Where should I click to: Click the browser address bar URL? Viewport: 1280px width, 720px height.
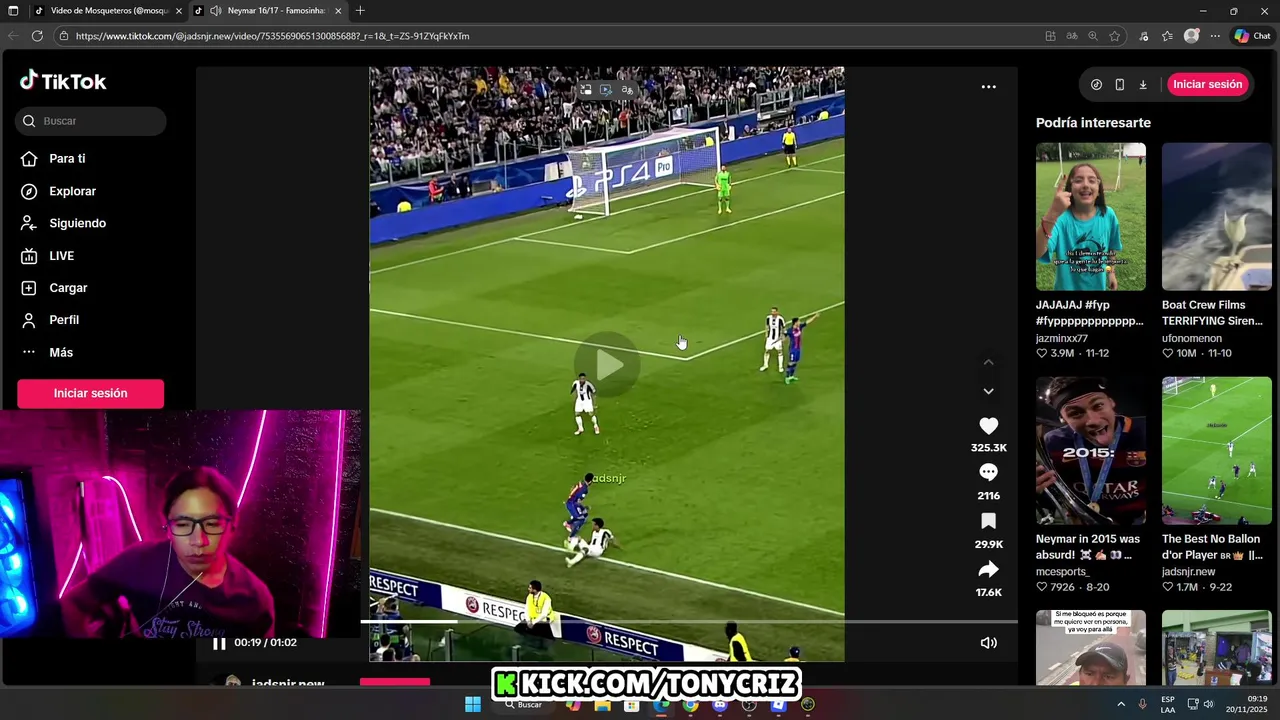[x=272, y=36]
